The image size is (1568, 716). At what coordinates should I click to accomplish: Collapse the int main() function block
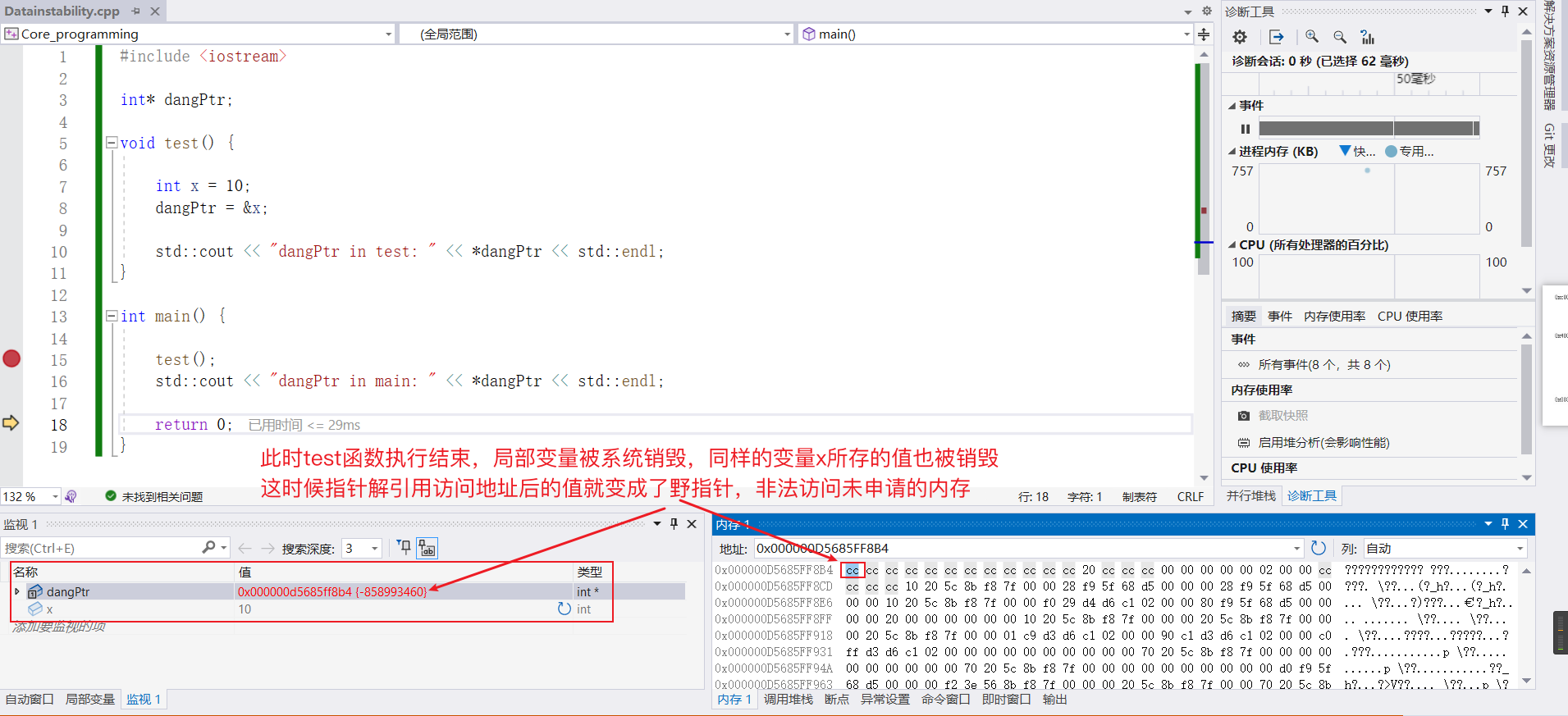(x=112, y=315)
